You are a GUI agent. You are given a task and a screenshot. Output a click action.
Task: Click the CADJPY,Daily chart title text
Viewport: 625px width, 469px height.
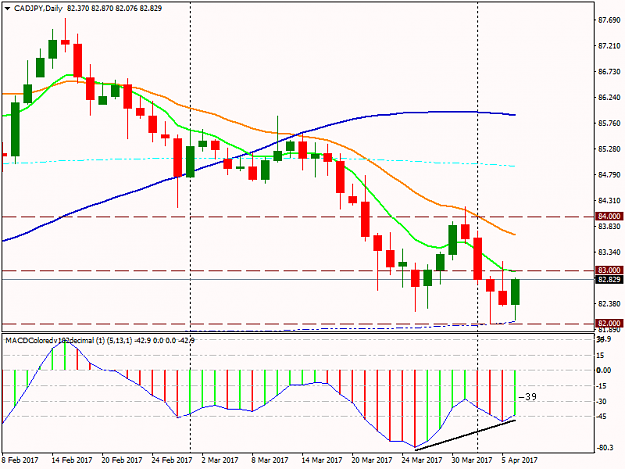click(38, 8)
